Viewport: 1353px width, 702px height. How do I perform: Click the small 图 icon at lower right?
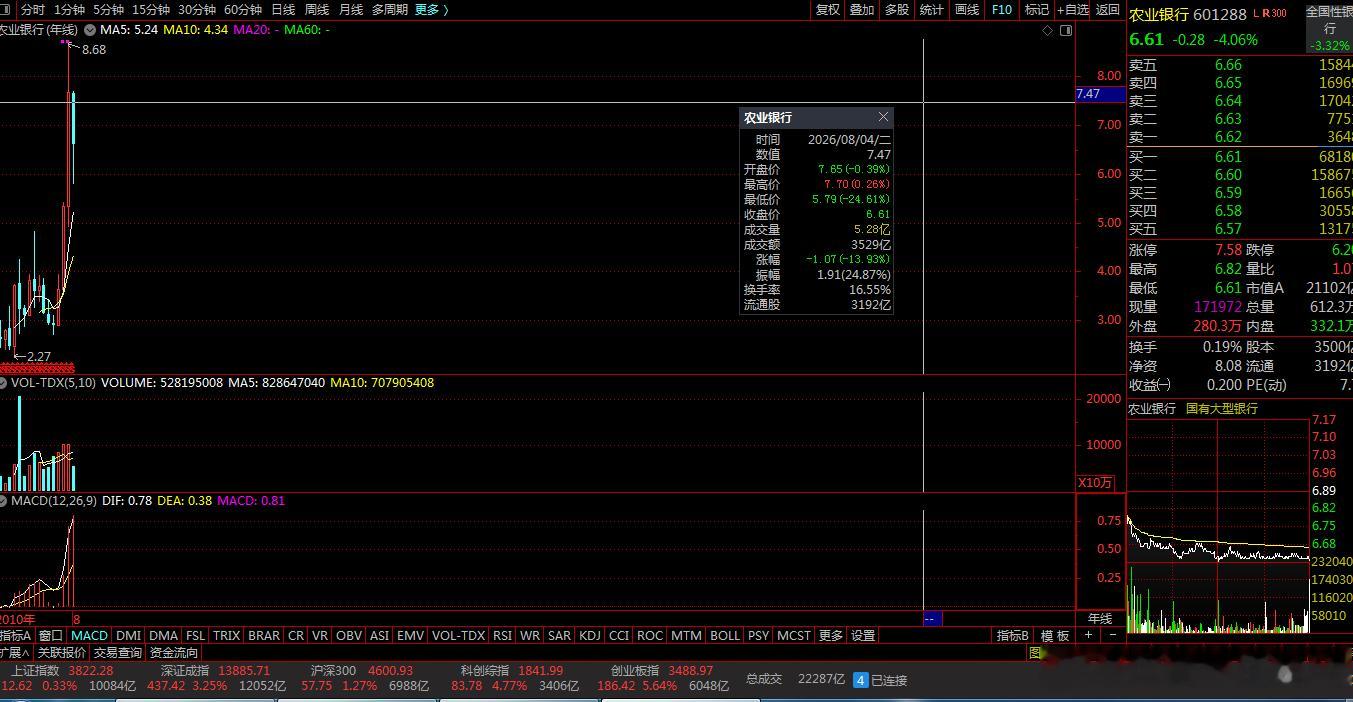coord(1035,652)
